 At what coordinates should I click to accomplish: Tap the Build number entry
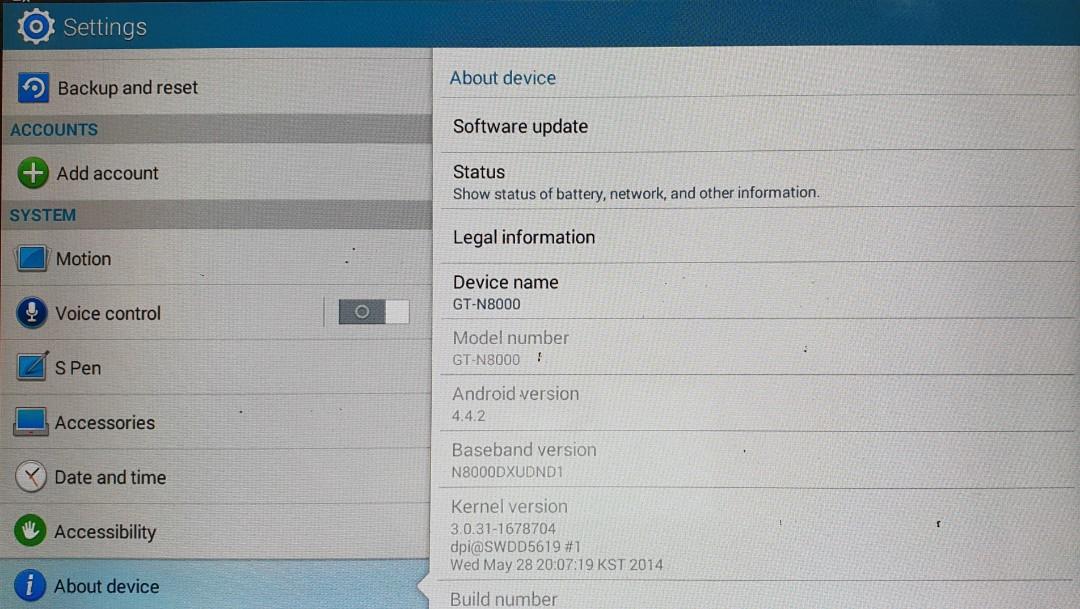coord(504,598)
